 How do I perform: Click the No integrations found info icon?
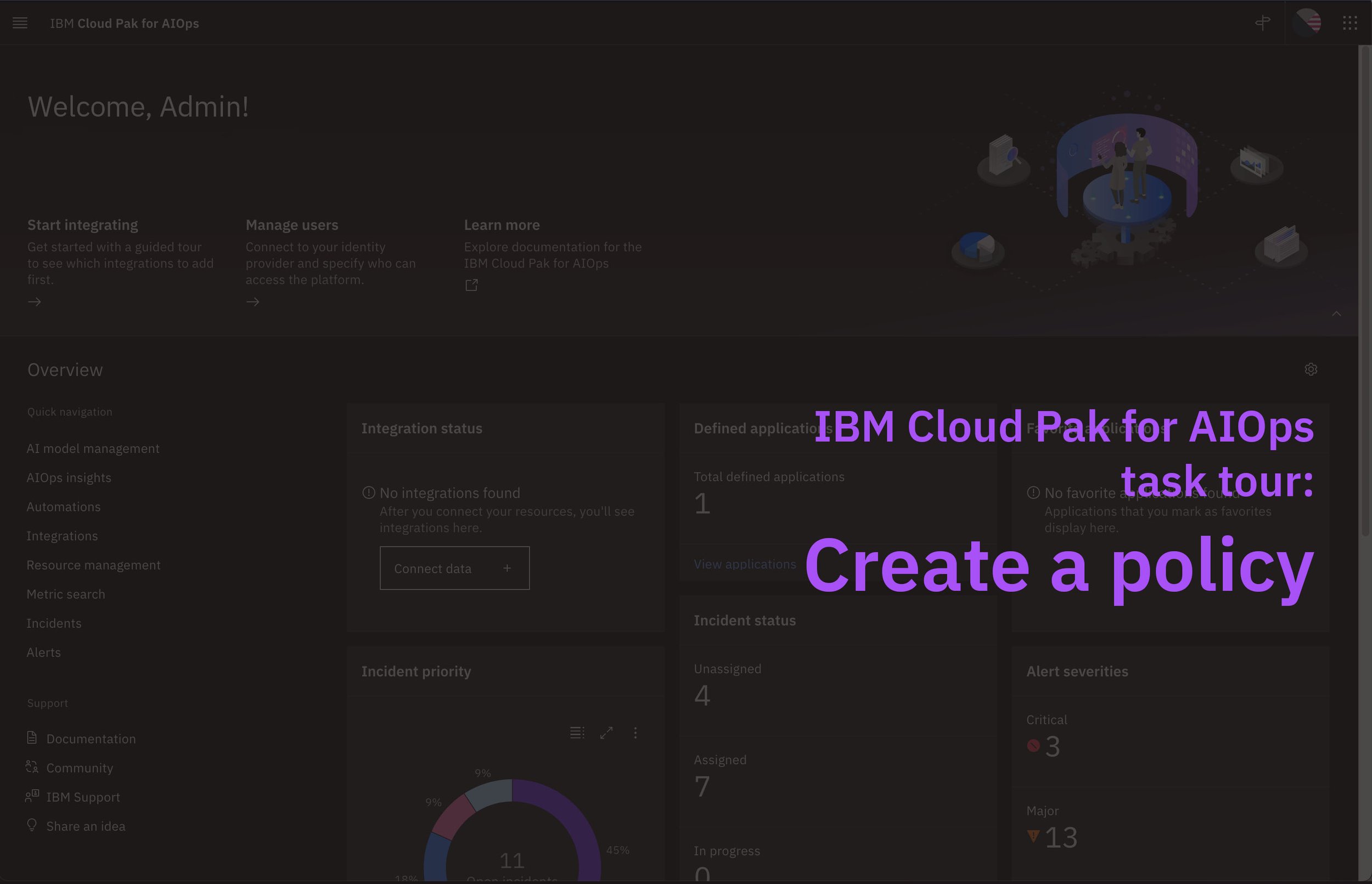(x=369, y=493)
